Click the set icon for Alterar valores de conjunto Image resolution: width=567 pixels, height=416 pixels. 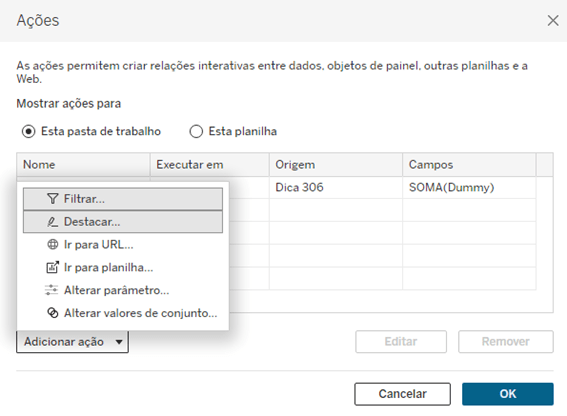pos(52,313)
